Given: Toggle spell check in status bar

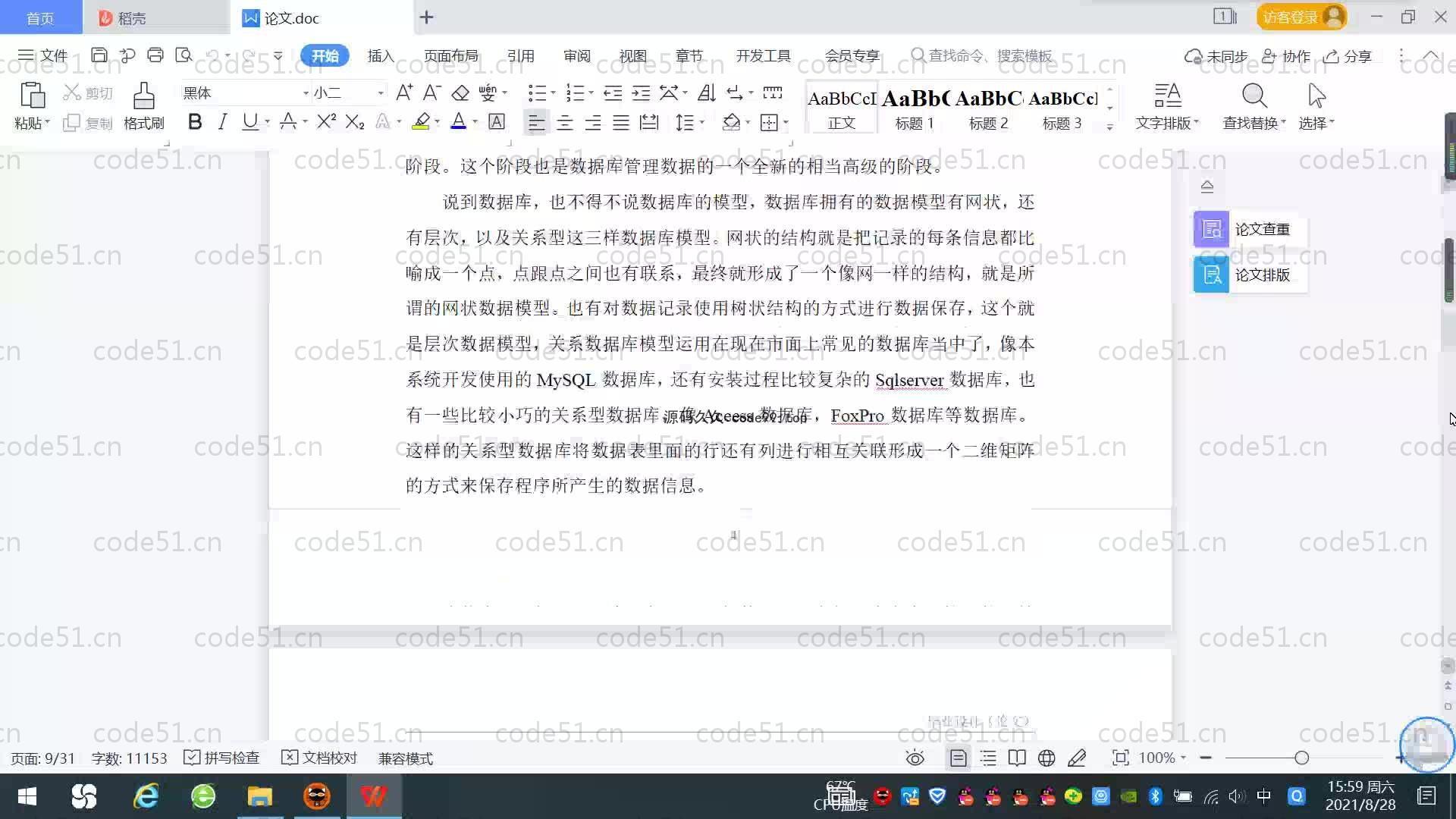Looking at the screenshot, I should click(x=221, y=758).
